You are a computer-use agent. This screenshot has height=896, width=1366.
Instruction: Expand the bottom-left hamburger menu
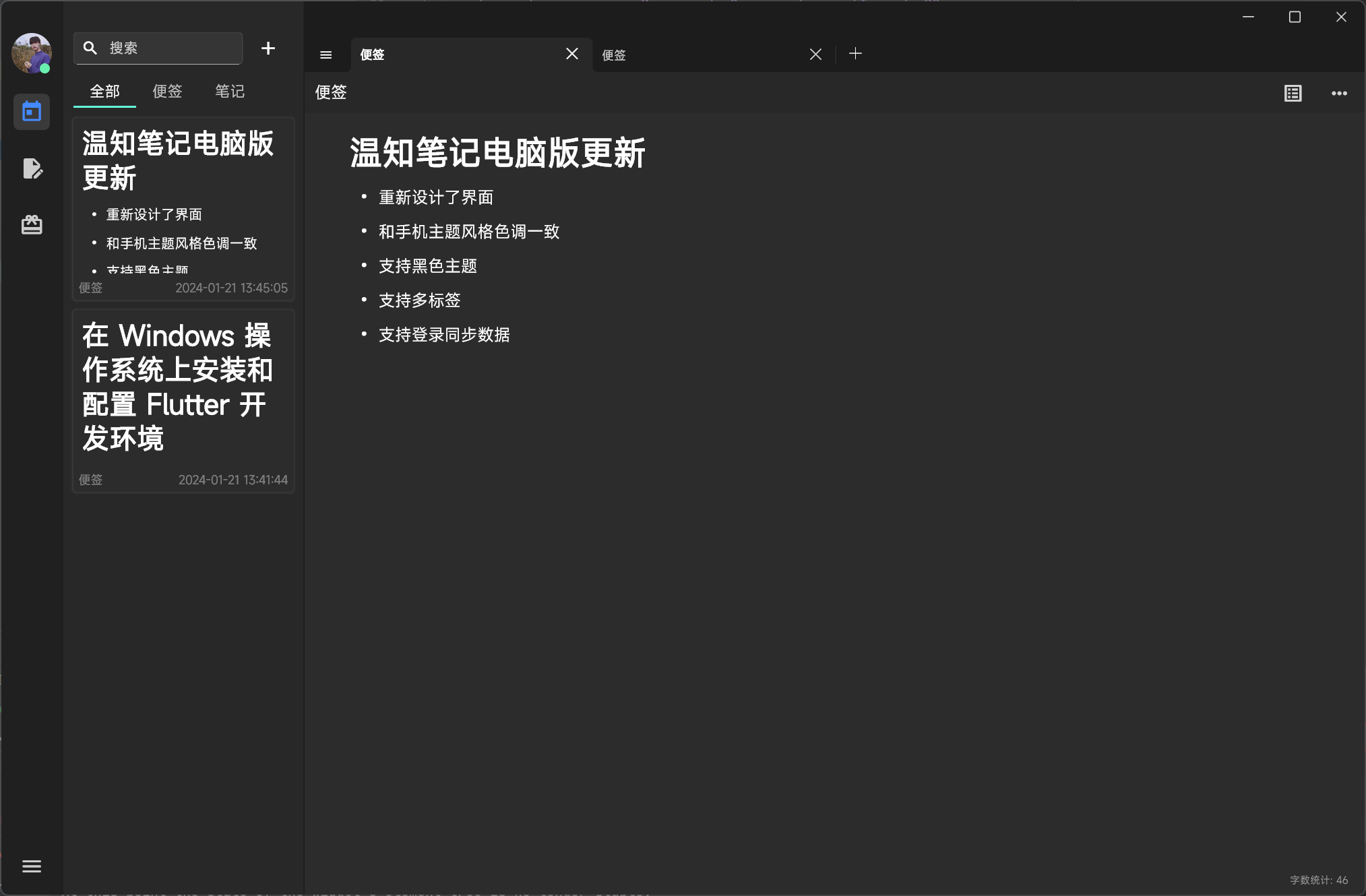[32, 866]
